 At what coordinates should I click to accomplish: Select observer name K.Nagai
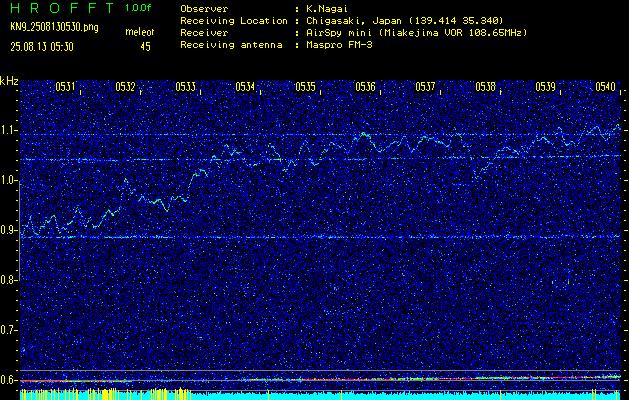point(325,9)
